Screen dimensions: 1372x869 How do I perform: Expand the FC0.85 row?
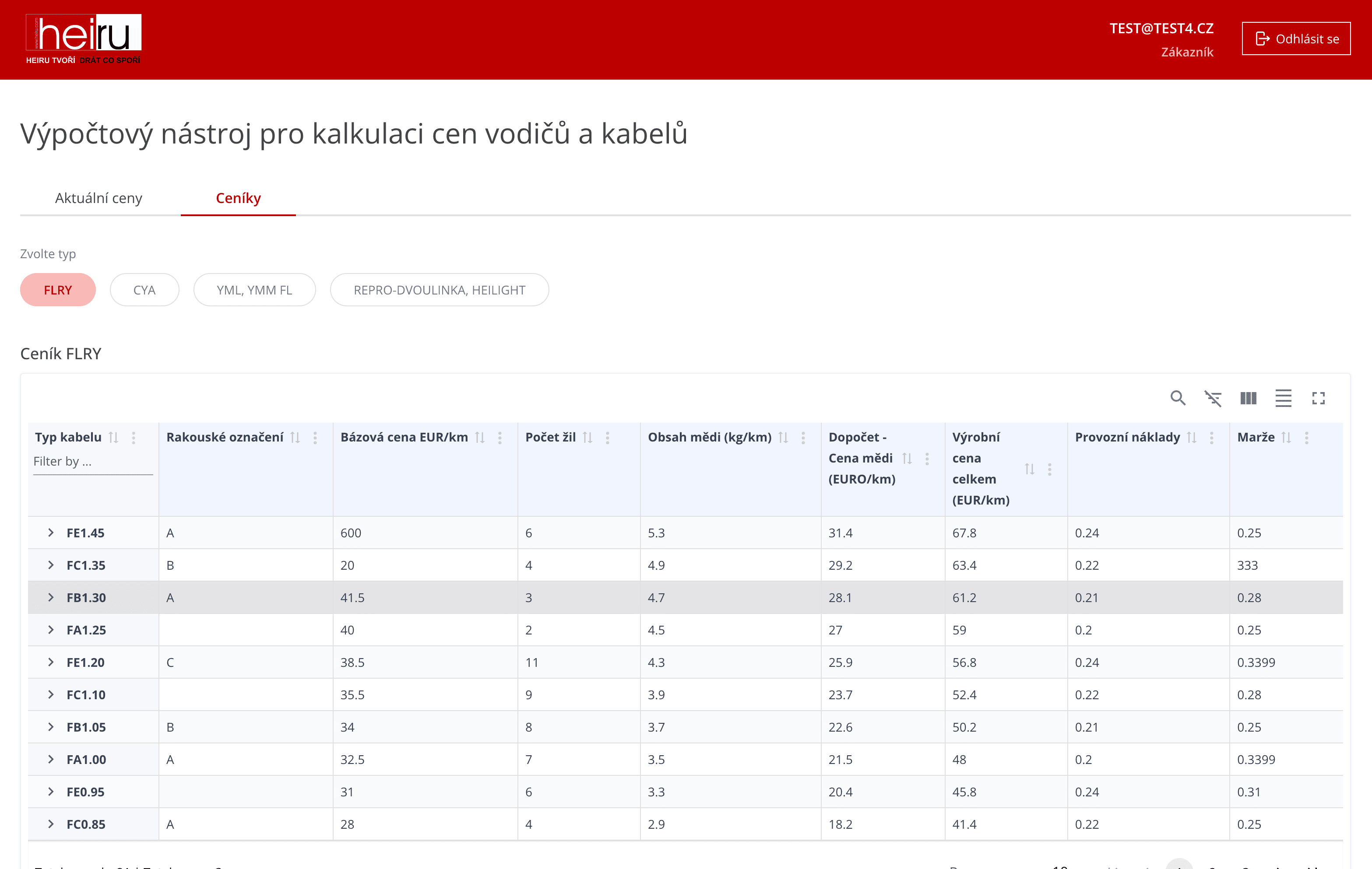pyautogui.click(x=51, y=824)
